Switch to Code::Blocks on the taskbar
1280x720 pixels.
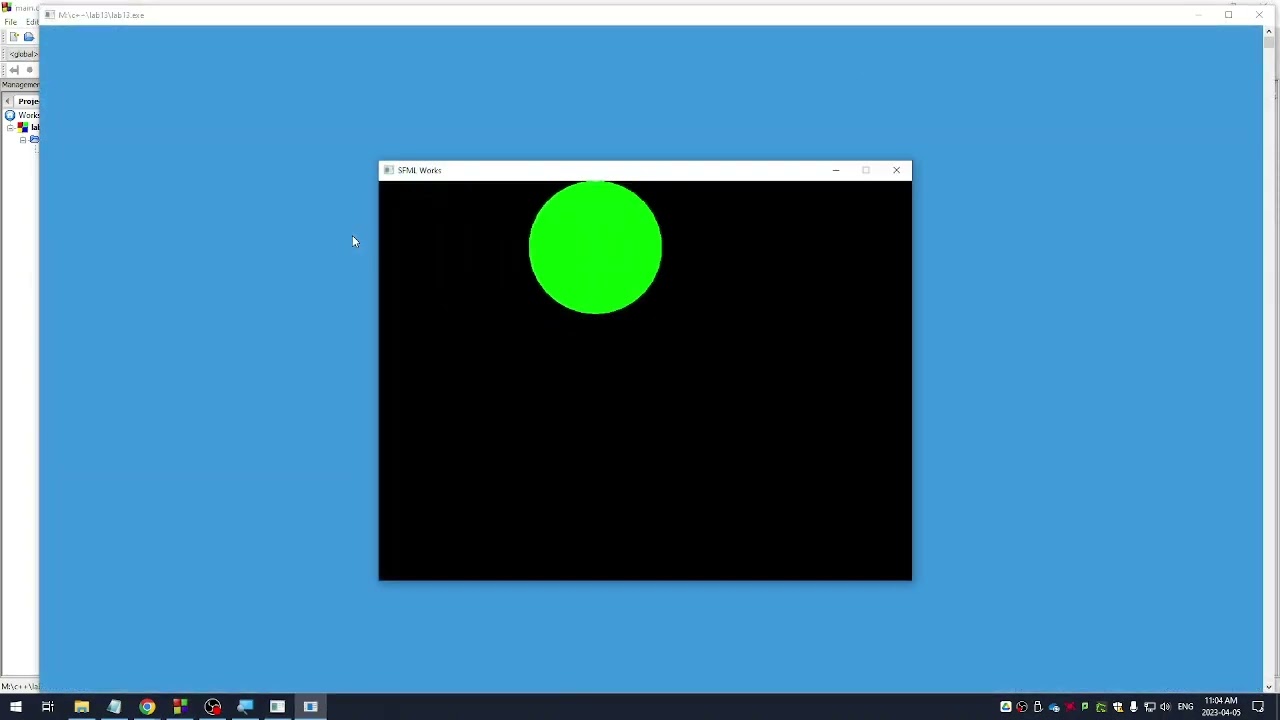point(180,707)
